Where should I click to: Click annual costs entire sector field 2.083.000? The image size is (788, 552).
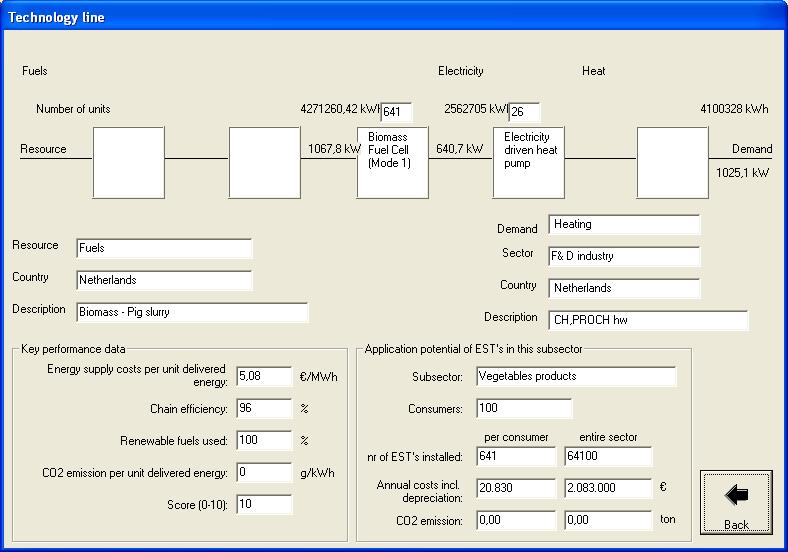point(608,488)
